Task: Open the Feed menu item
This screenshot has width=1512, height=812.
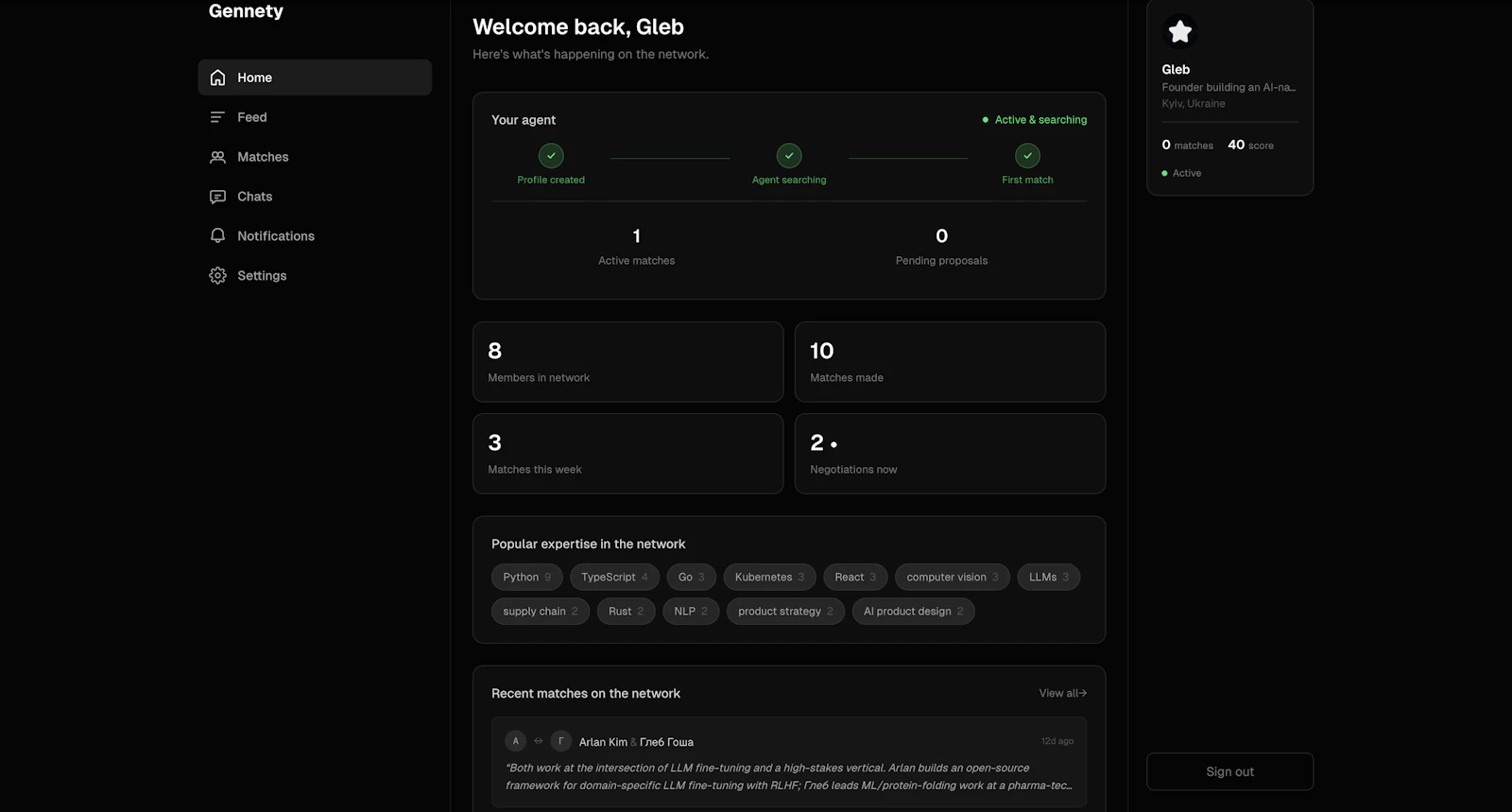Action: pyautogui.click(x=315, y=117)
